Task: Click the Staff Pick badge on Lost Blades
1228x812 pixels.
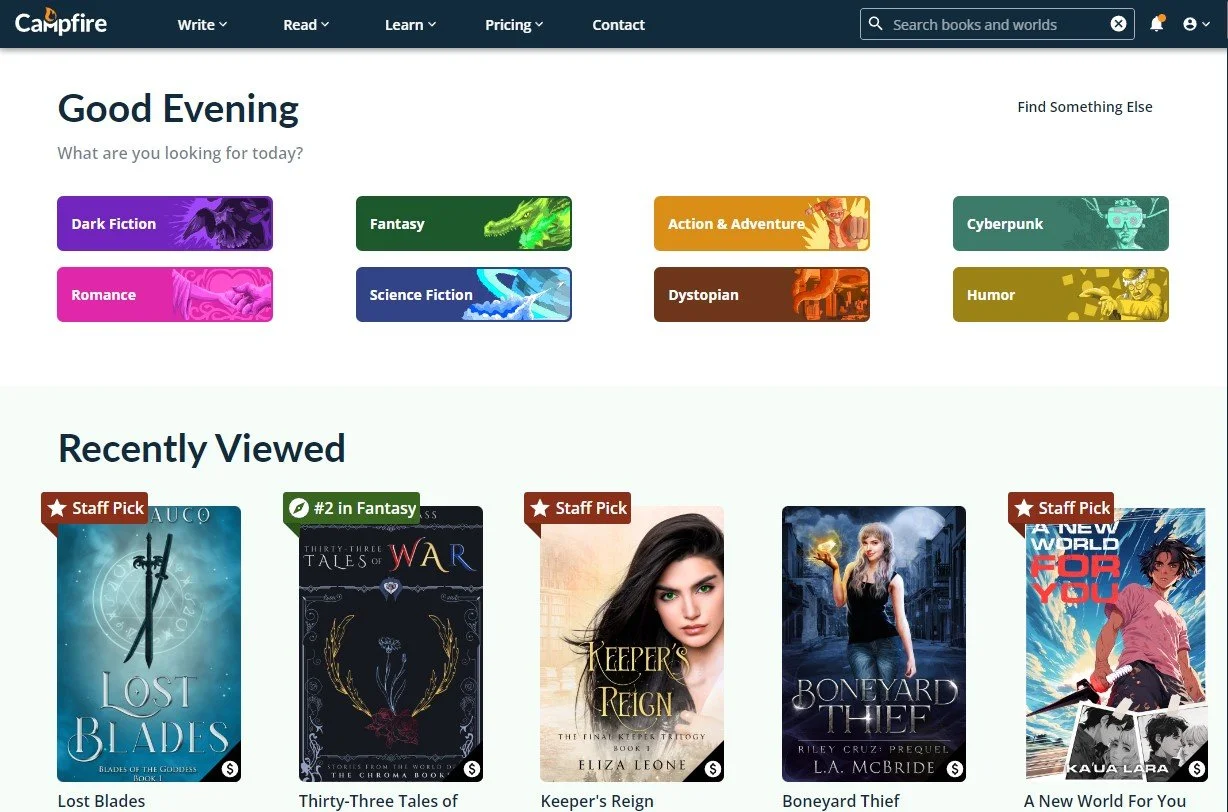Action: coord(95,508)
